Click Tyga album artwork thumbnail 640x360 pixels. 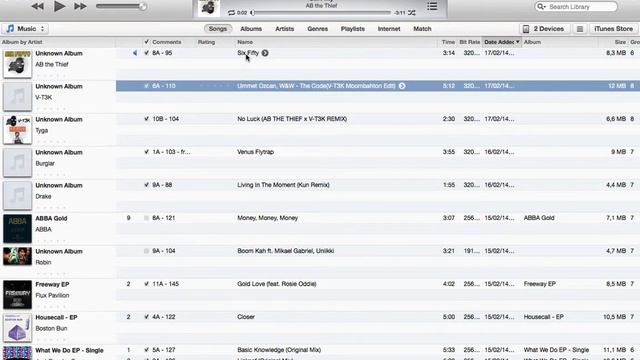coord(18,130)
